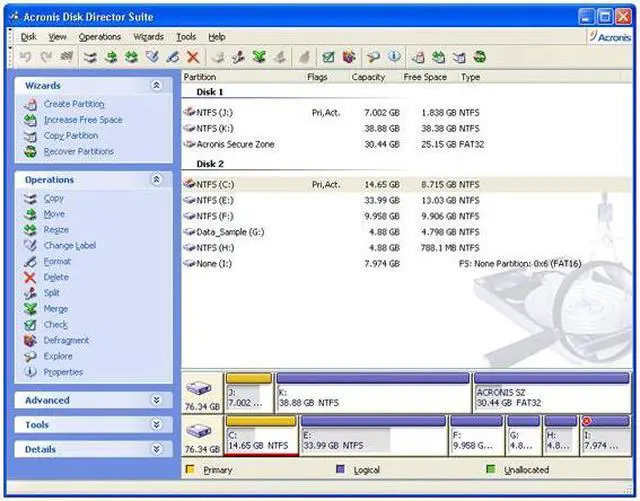This screenshot has width=640, height=501.
Task: Select the E: 33.99 GB block in disk map
Action: [373, 435]
